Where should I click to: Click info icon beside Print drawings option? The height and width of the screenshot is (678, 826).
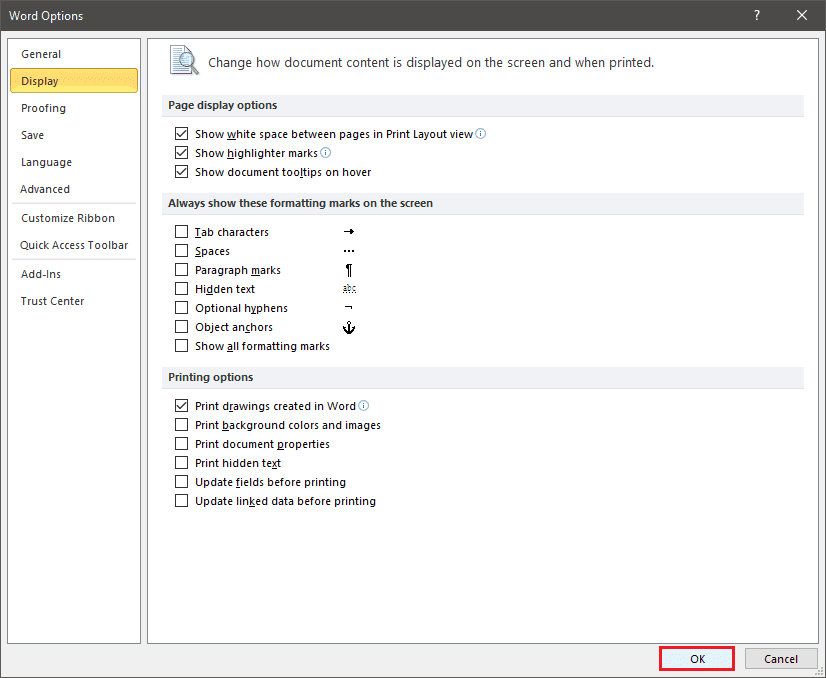coord(364,406)
